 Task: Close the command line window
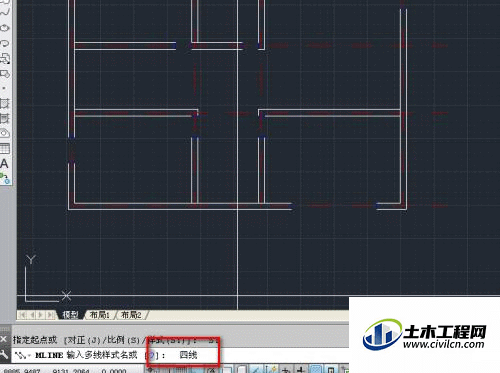(x=3, y=339)
